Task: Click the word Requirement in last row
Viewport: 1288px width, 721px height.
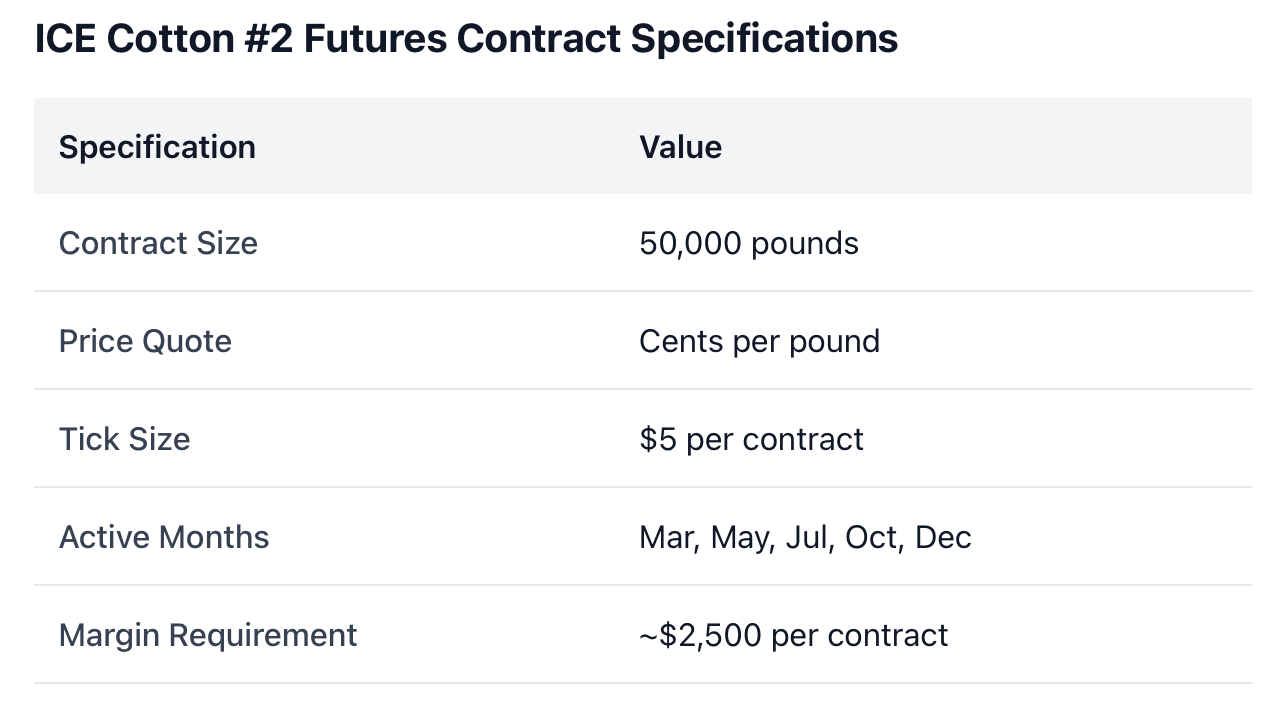Action: [263, 635]
